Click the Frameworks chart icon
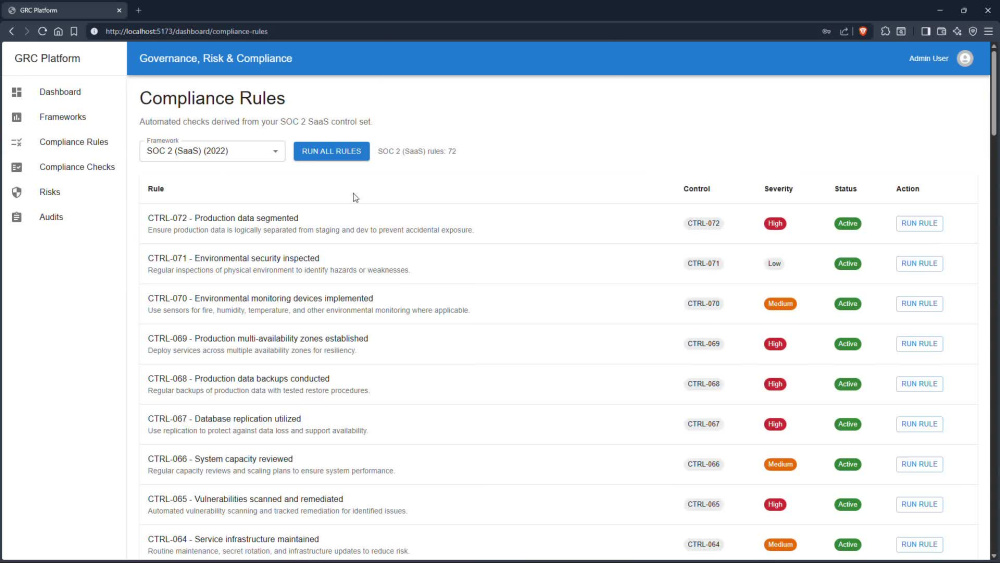This screenshot has height=563, width=1000. pyautogui.click(x=17, y=117)
